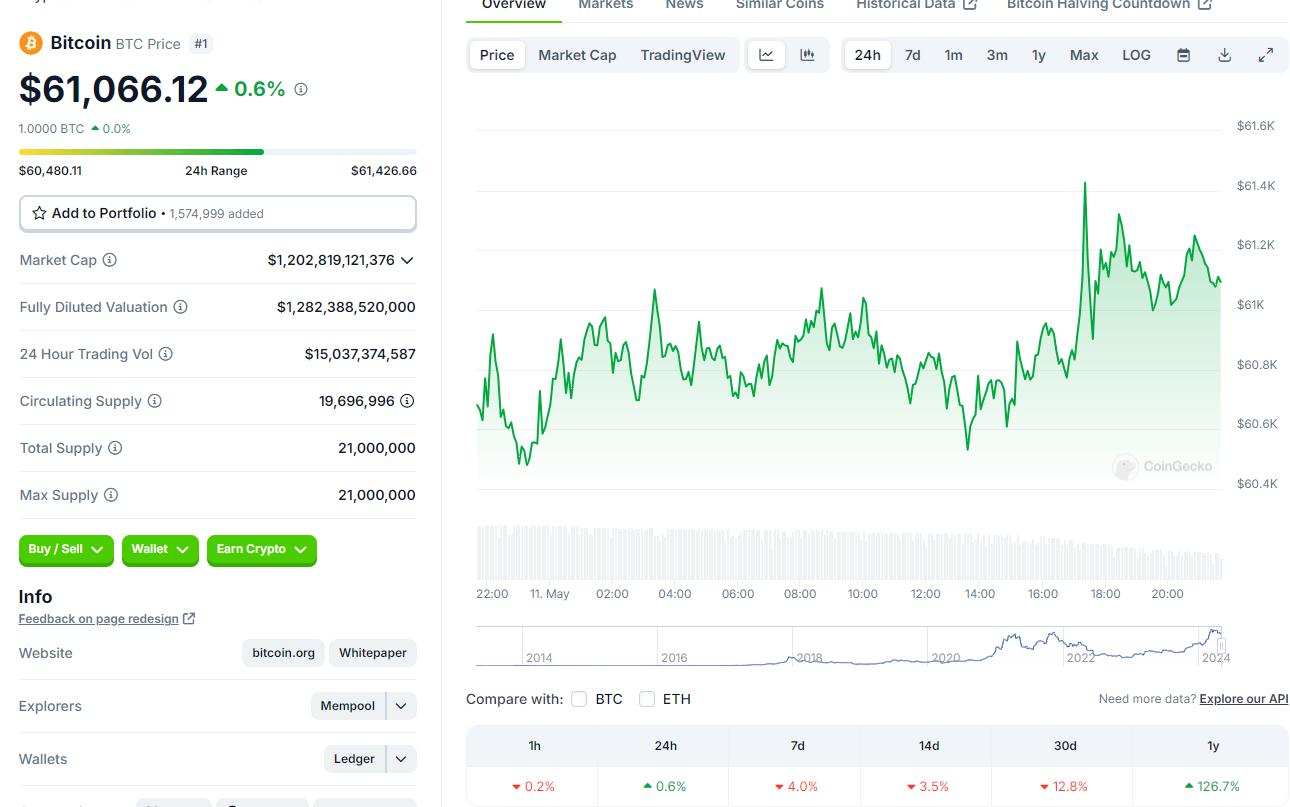Click external link icon beside Bitcoin Halving Countdown
The height and width of the screenshot is (807, 1290).
point(1205,5)
